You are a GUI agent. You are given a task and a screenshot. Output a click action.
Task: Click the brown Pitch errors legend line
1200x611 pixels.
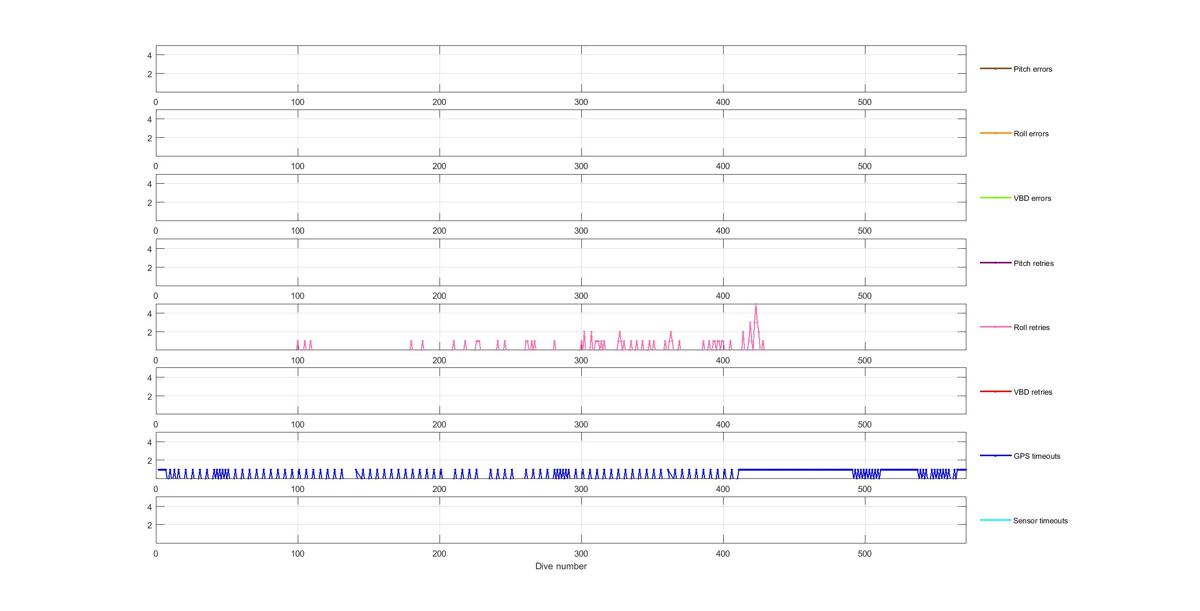tap(995, 69)
